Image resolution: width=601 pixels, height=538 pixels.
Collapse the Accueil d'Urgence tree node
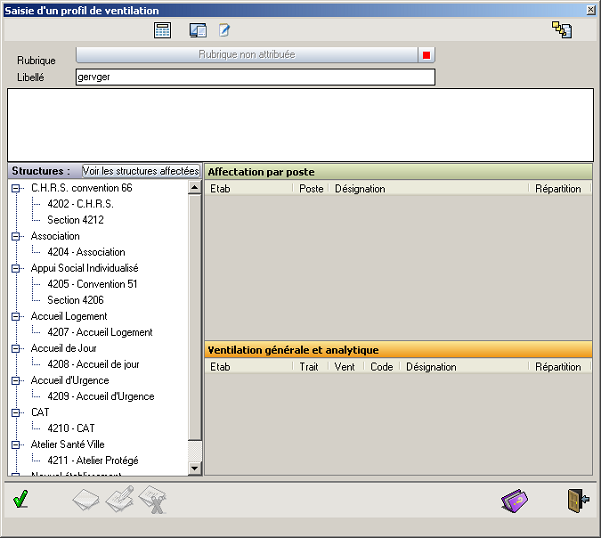16,380
